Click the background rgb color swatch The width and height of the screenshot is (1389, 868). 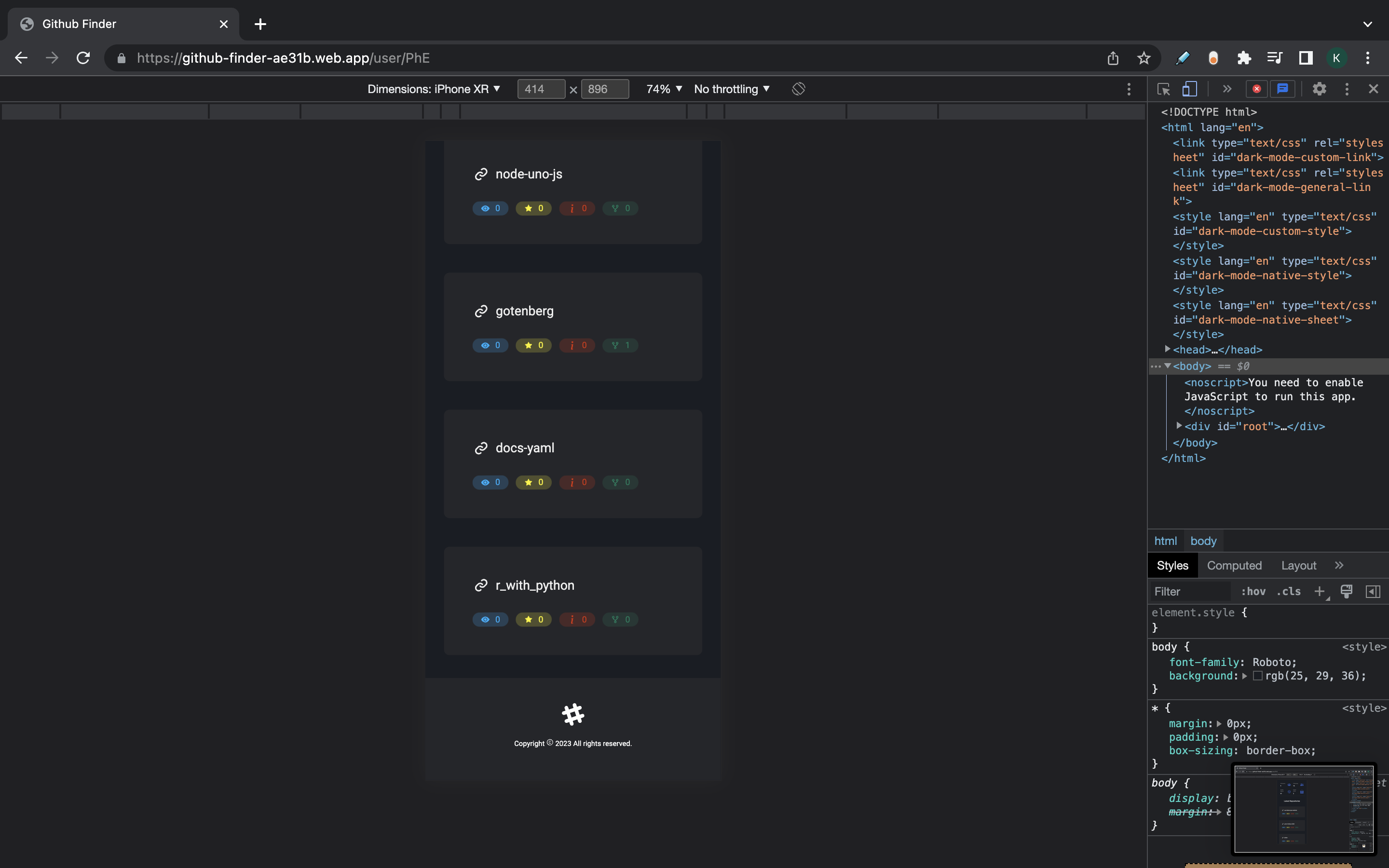tap(1257, 676)
